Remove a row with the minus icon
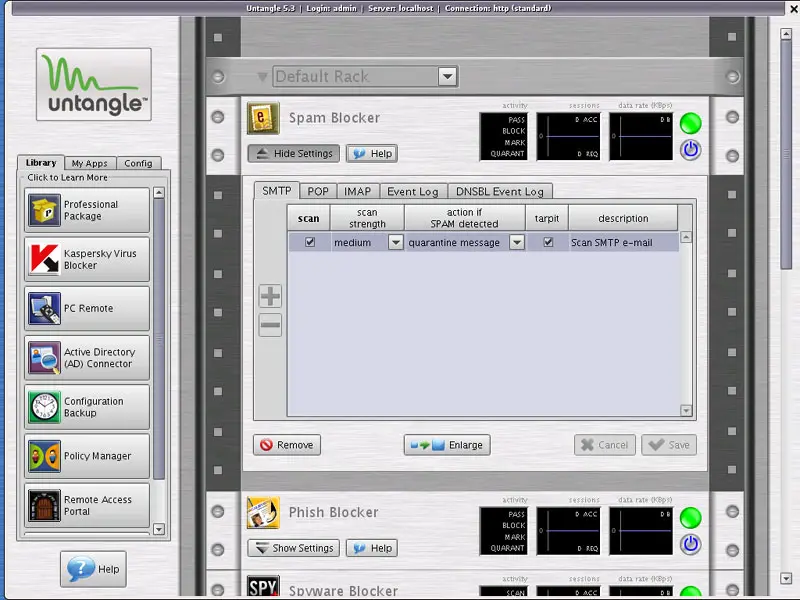The height and width of the screenshot is (600, 800). 270,325
